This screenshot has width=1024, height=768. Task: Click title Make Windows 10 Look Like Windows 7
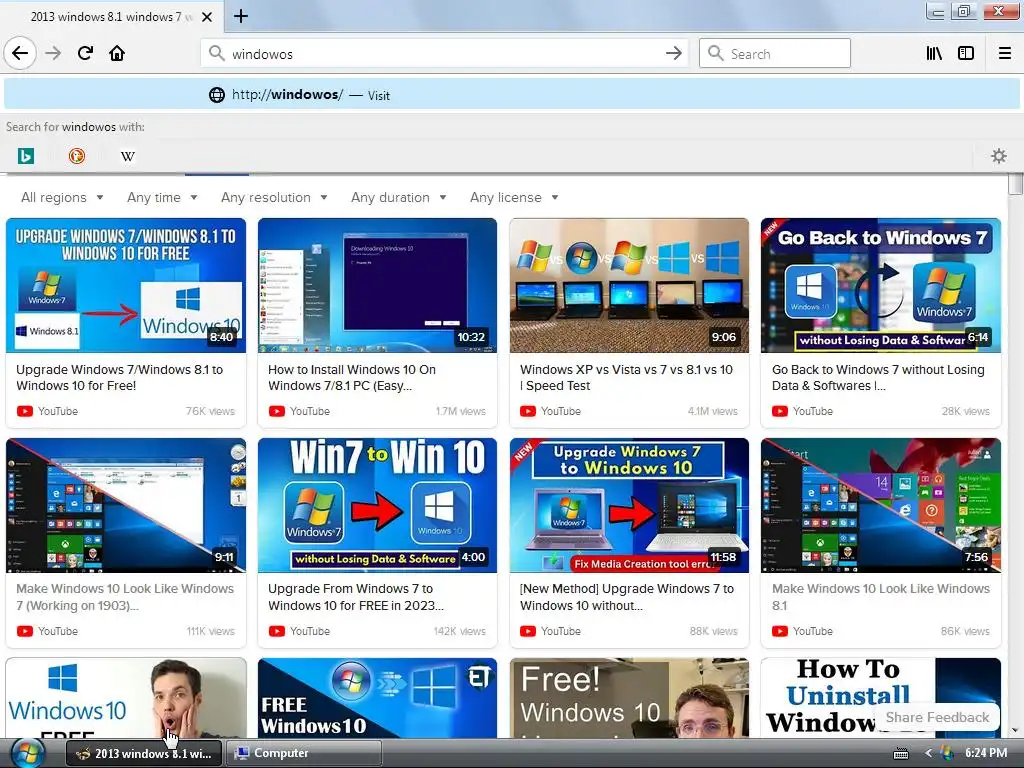tap(125, 597)
